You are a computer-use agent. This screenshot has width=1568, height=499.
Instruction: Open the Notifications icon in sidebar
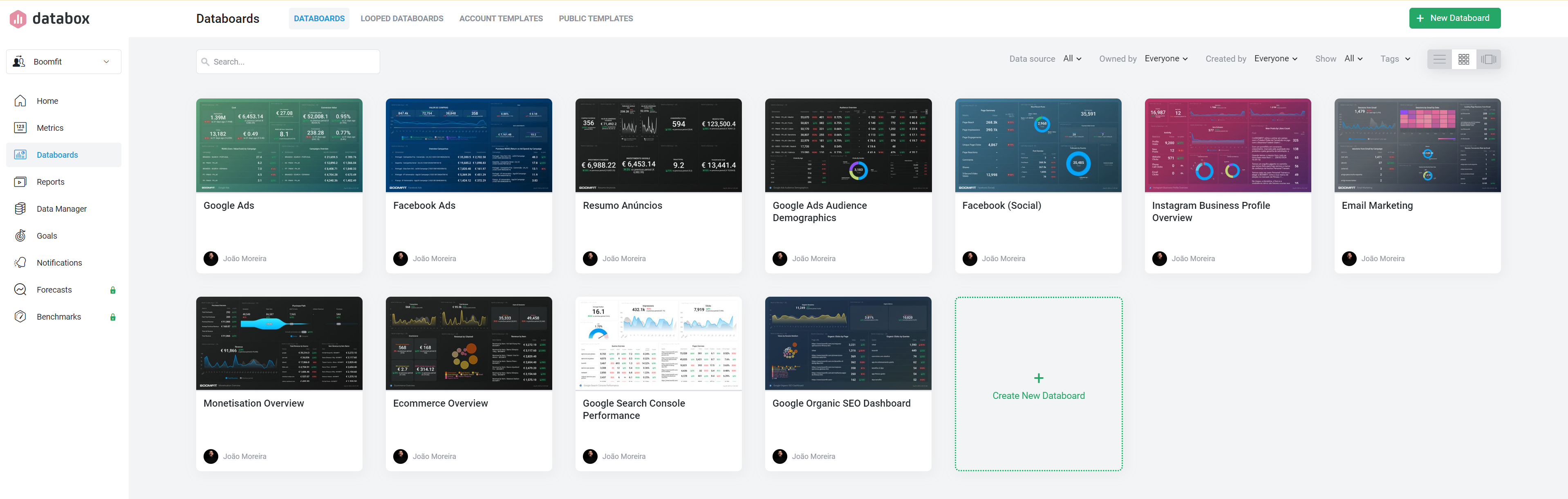[20, 263]
